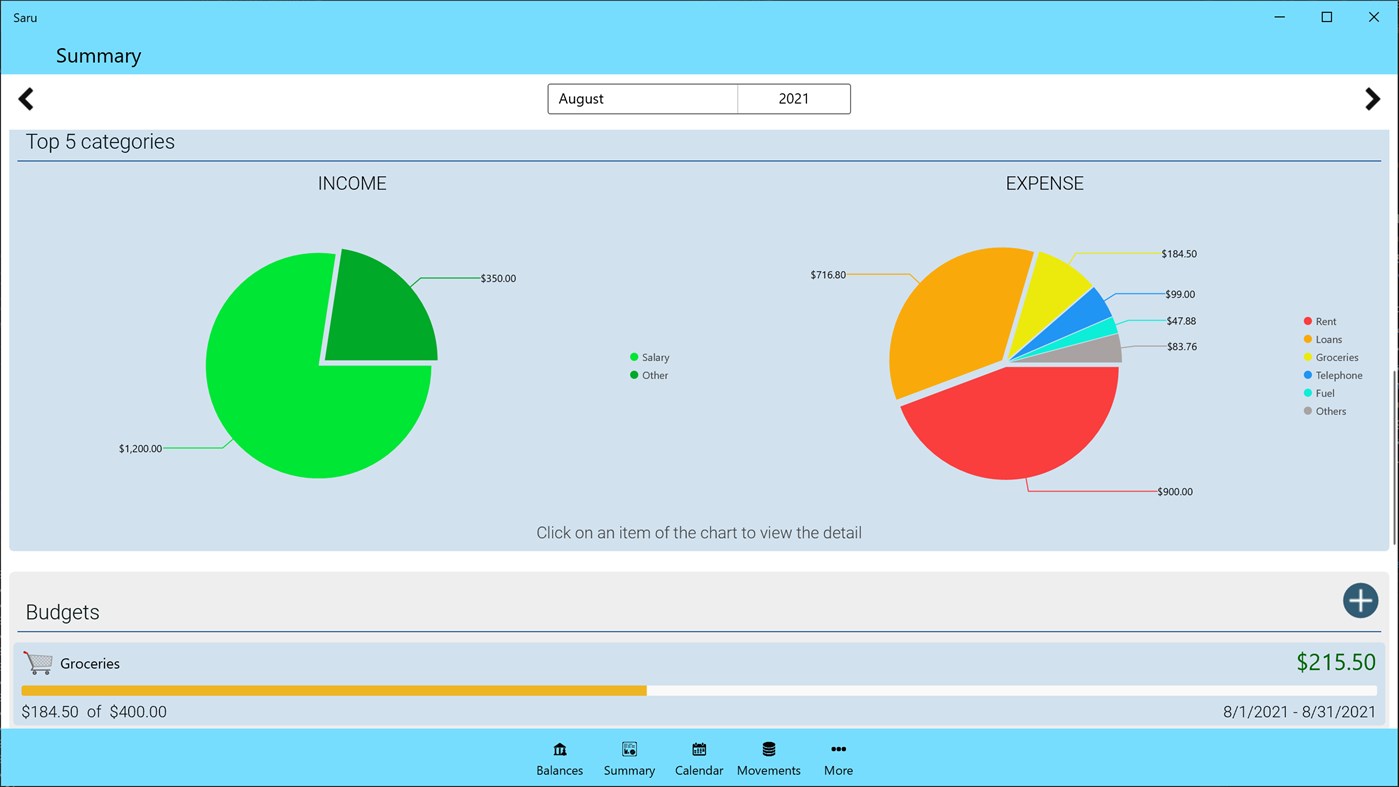The image size is (1399, 787).
Task: Toggle the Fuel legend entry
Action: tap(1320, 393)
